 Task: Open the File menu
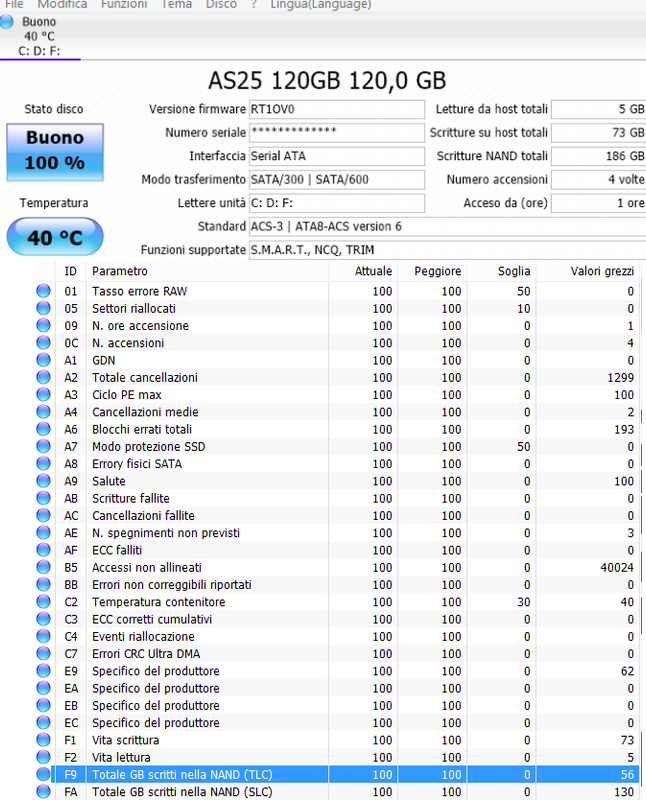pyautogui.click(x=14, y=4)
